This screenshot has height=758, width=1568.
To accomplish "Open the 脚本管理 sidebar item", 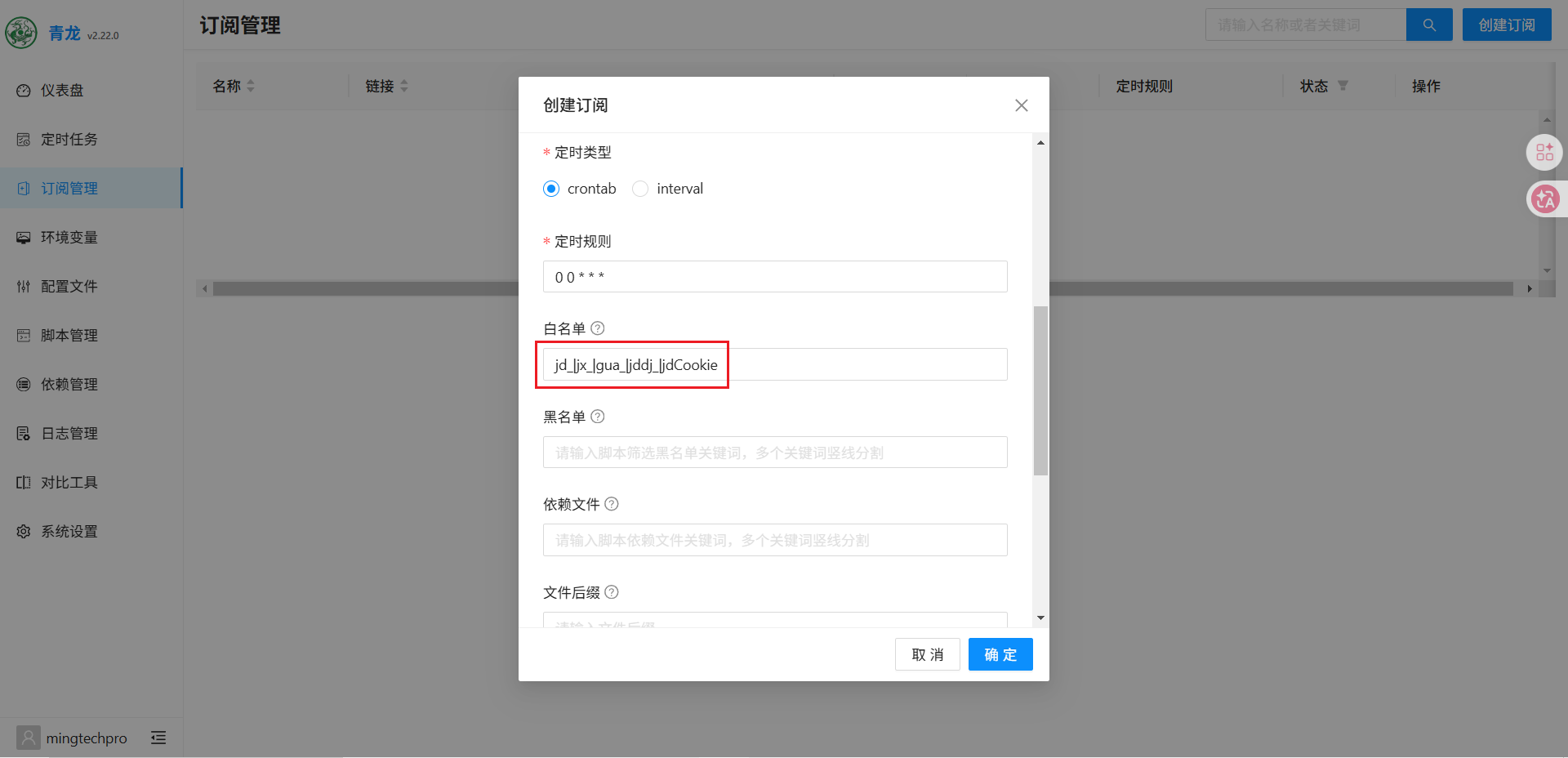I will (x=91, y=335).
